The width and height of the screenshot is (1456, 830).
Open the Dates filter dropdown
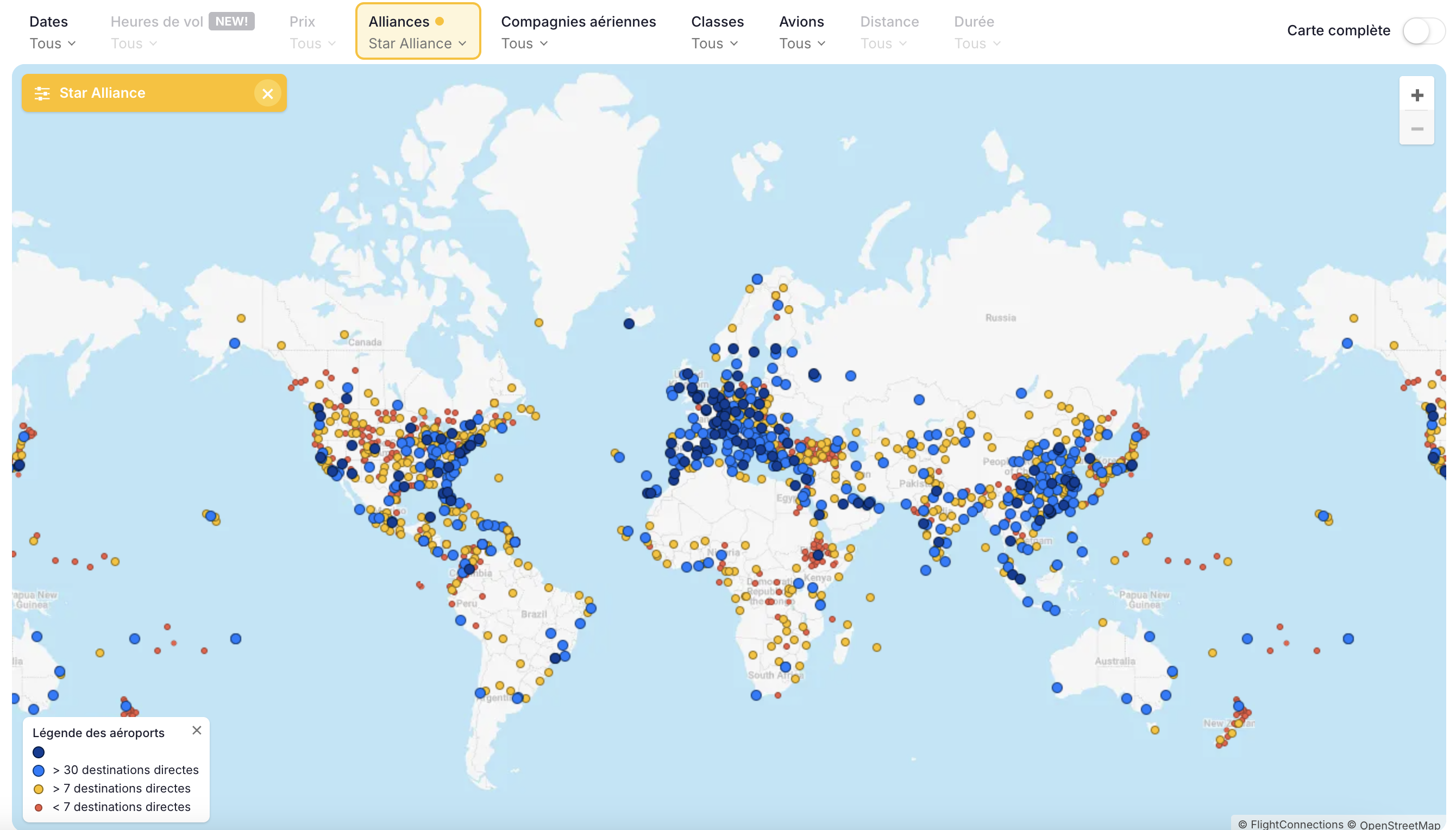coord(52,32)
